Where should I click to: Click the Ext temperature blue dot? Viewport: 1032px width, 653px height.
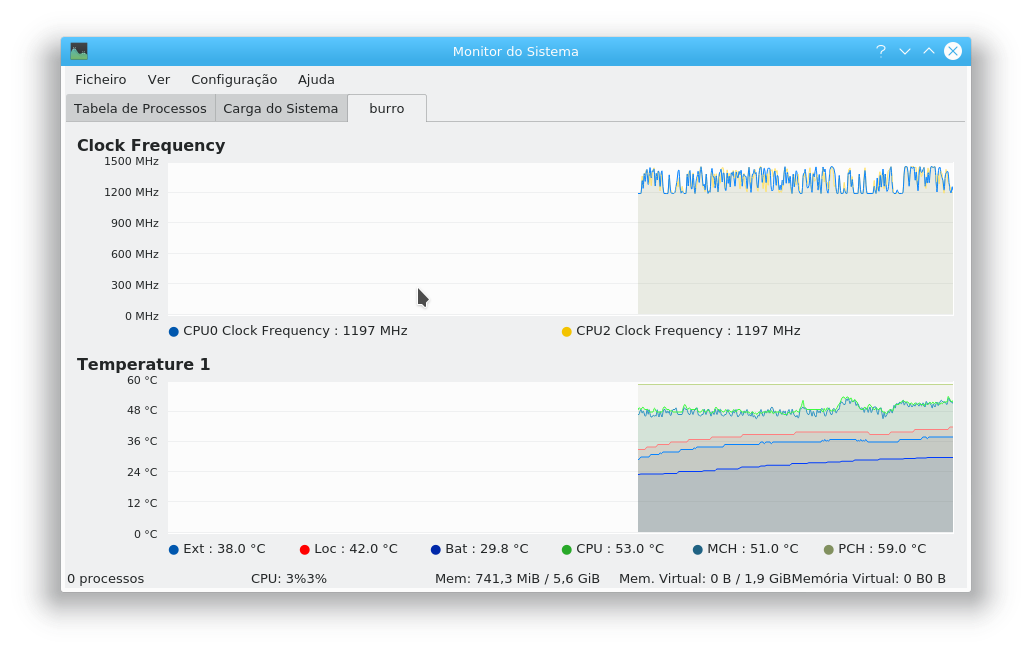point(174,550)
